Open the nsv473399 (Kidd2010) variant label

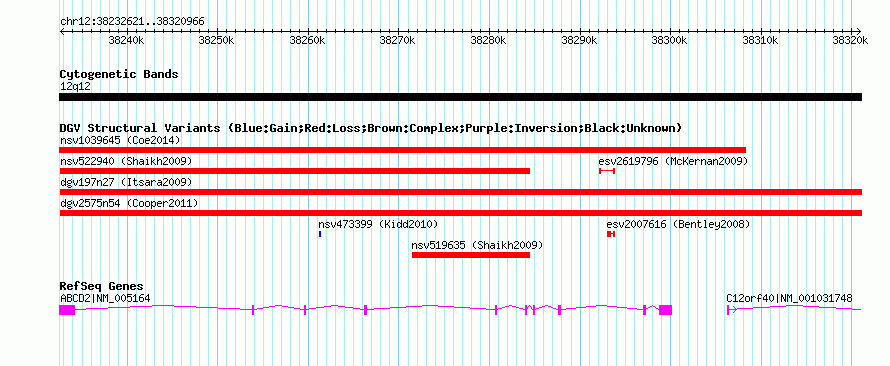click(x=378, y=224)
